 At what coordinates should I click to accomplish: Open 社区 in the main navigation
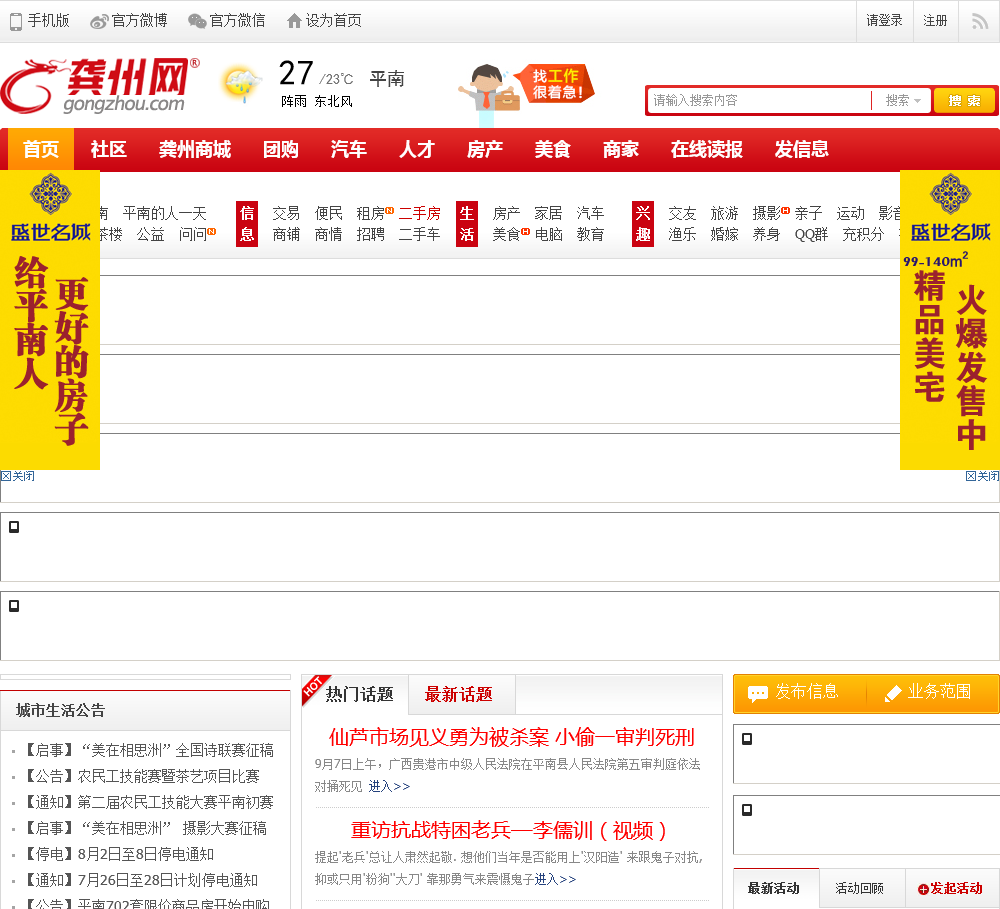tap(108, 149)
